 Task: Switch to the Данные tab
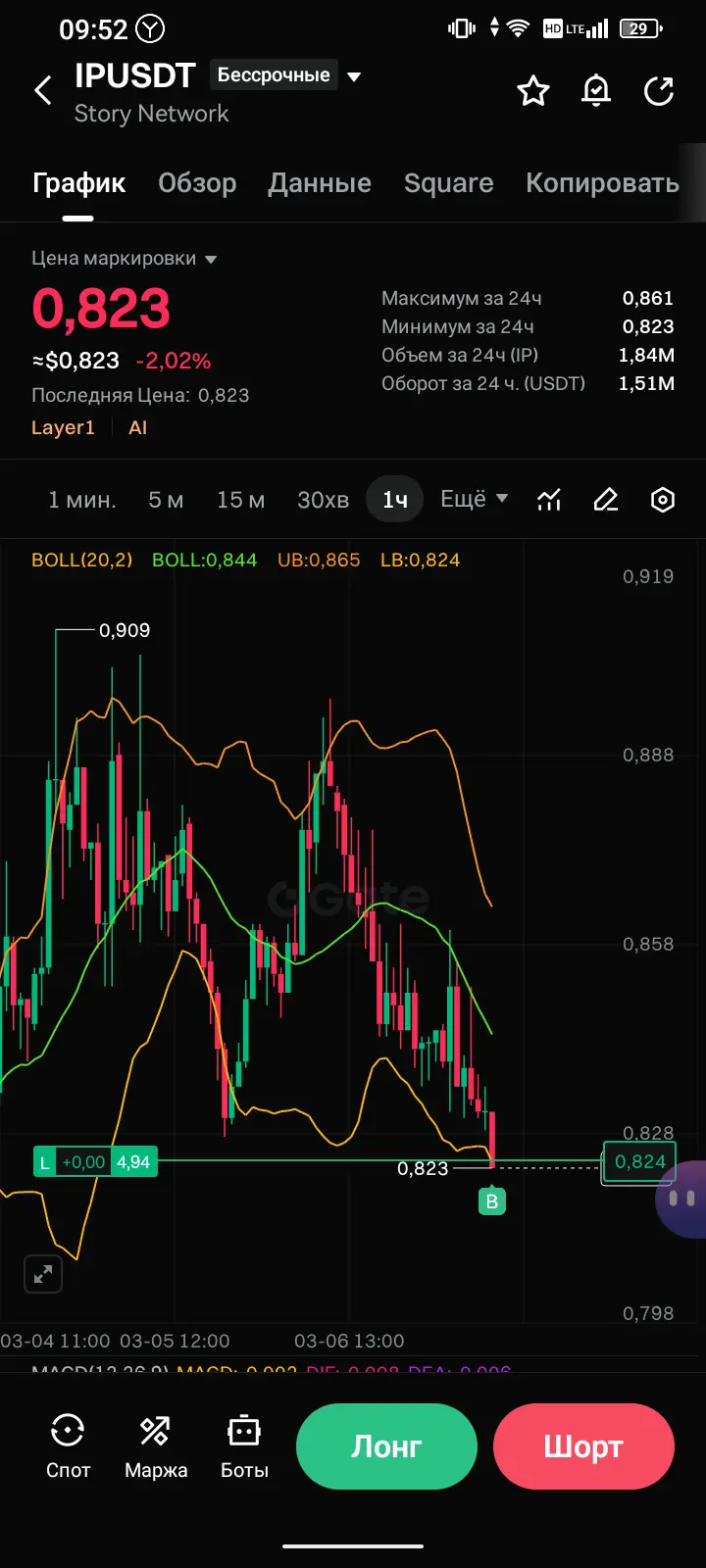coord(320,183)
